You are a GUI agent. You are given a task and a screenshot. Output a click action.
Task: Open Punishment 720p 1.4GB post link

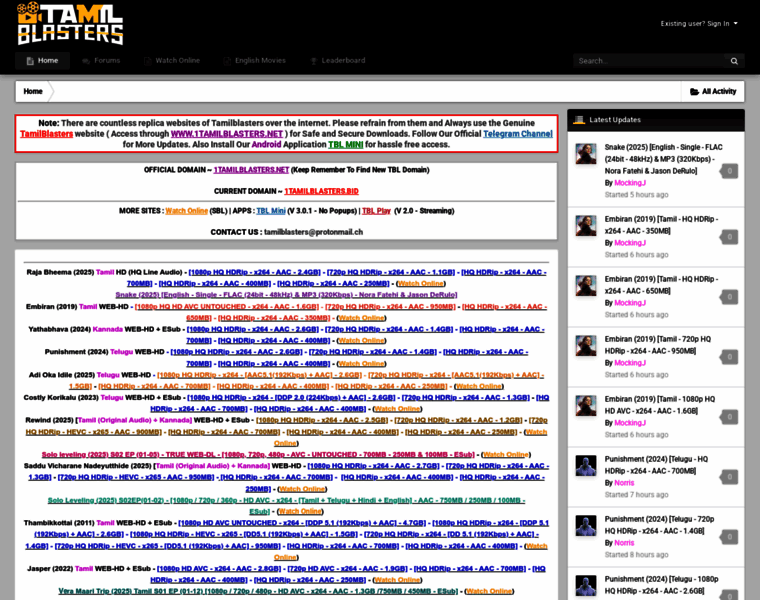[x=372, y=352]
